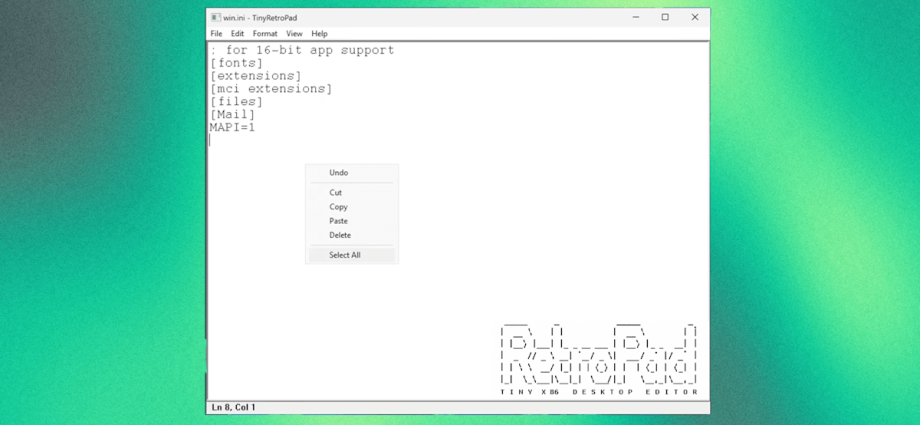Open the Edit menu
This screenshot has width=920, height=425.
click(x=237, y=33)
